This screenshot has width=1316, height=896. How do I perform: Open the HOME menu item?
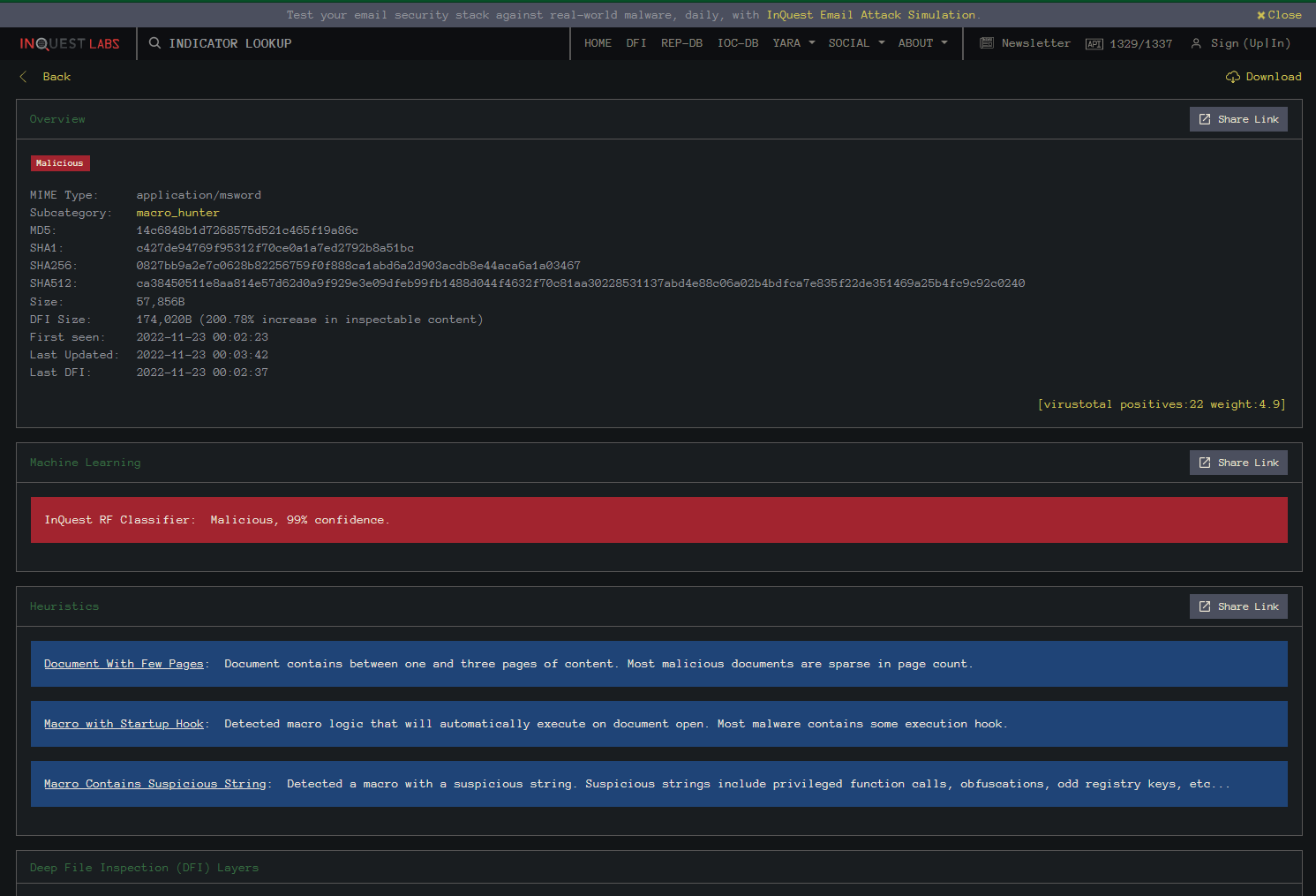point(598,43)
